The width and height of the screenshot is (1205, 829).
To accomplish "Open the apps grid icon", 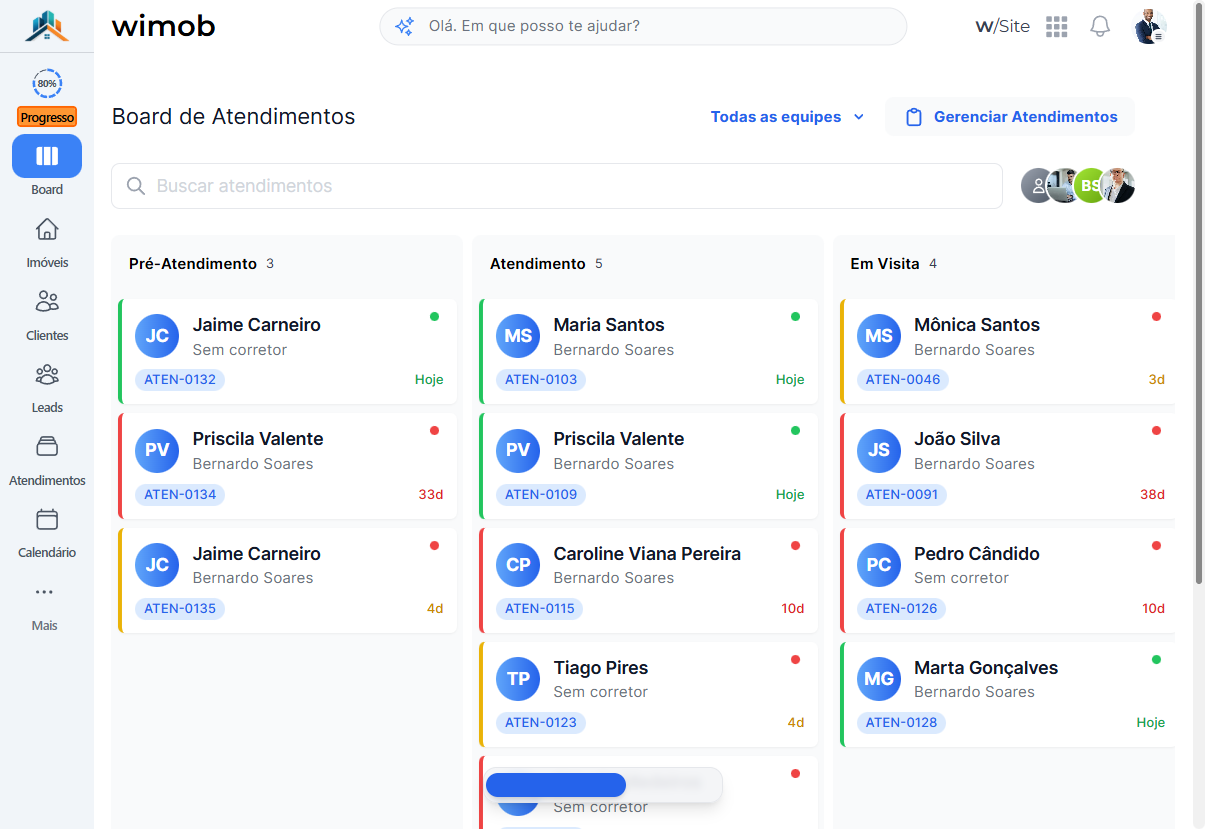I will pyautogui.click(x=1057, y=27).
